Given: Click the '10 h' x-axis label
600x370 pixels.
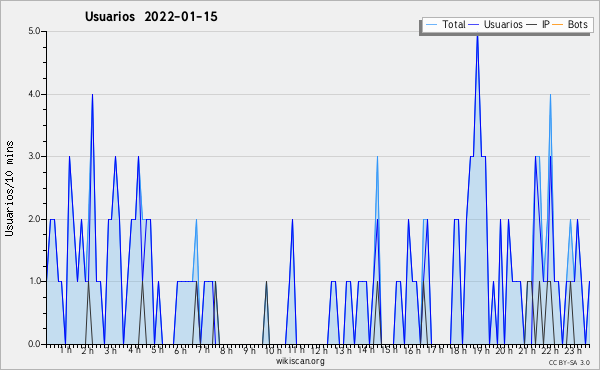Looking at the screenshot, I should tap(273, 351).
